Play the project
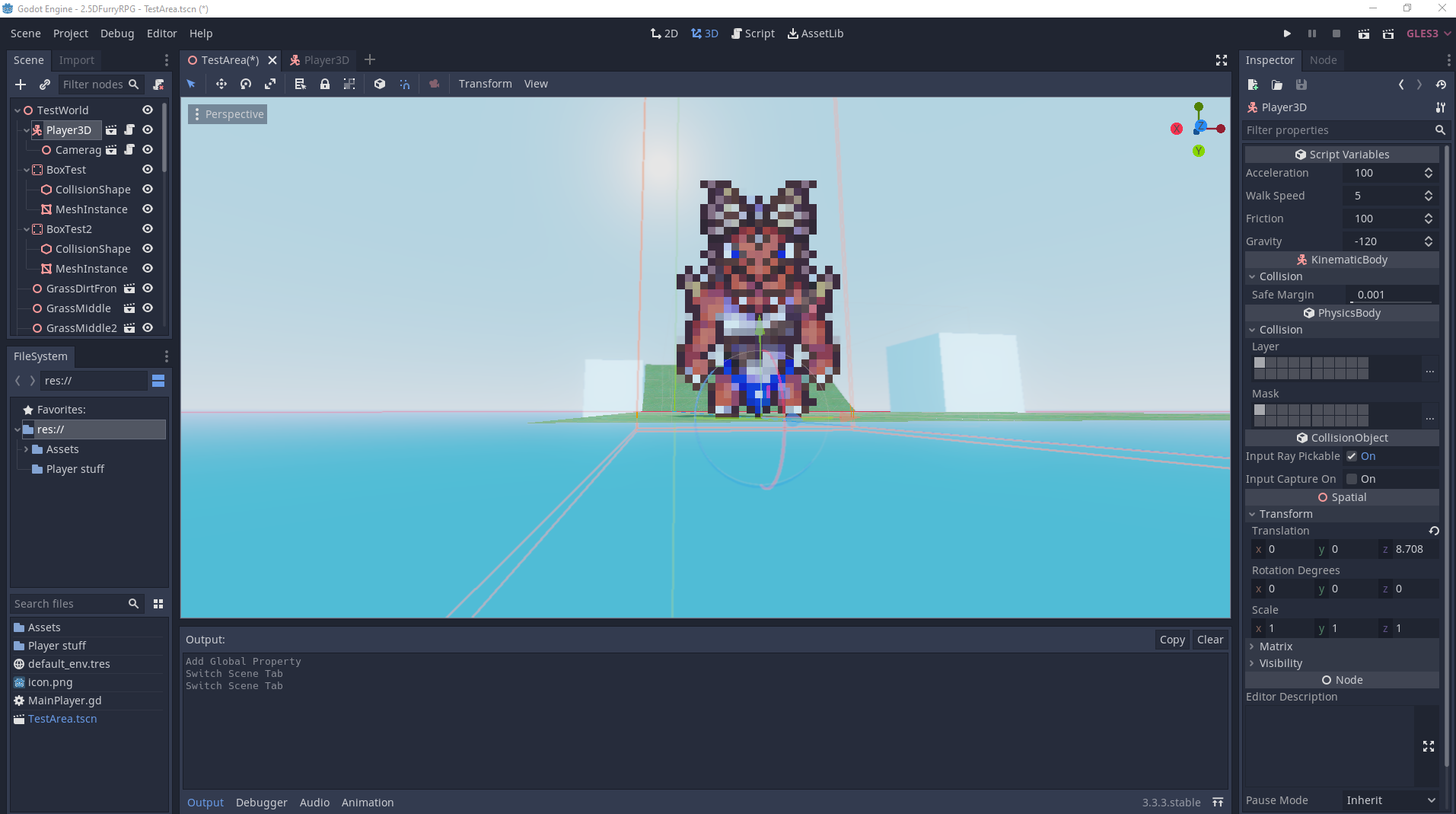Screen dimensions: 1456x814 coord(1287,34)
